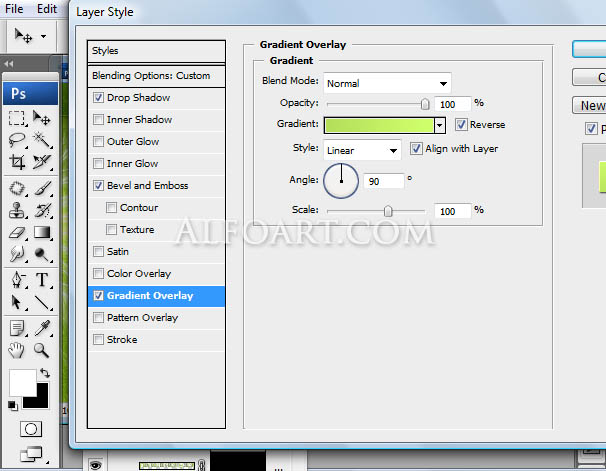Select the Clone Stamp tool
The width and height of the screenshot is (606, 471).
click(17, 211)
